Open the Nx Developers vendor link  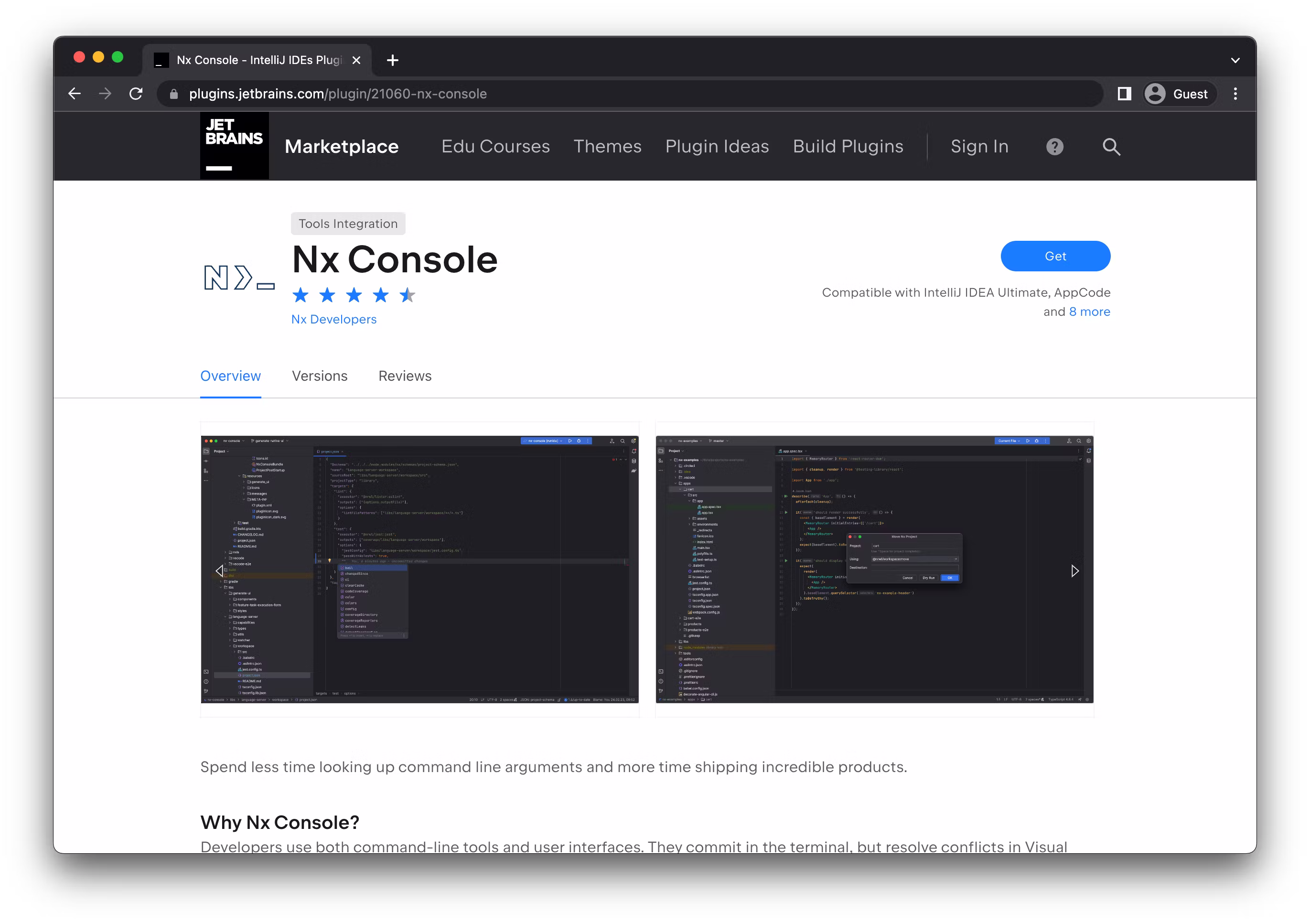point(334,319)
